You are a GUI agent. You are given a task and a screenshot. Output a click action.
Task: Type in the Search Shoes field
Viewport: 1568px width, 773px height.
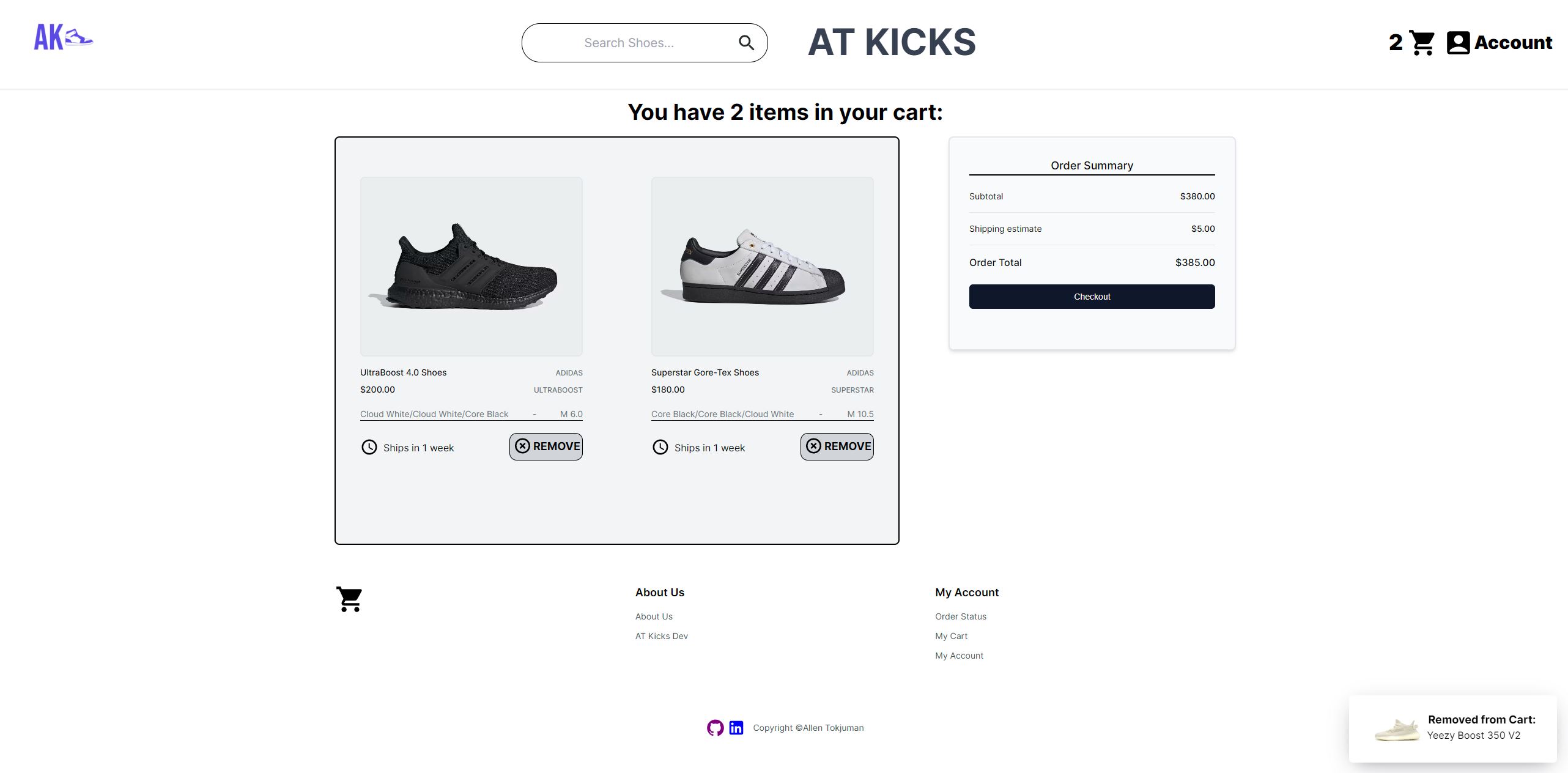[629, 43]
